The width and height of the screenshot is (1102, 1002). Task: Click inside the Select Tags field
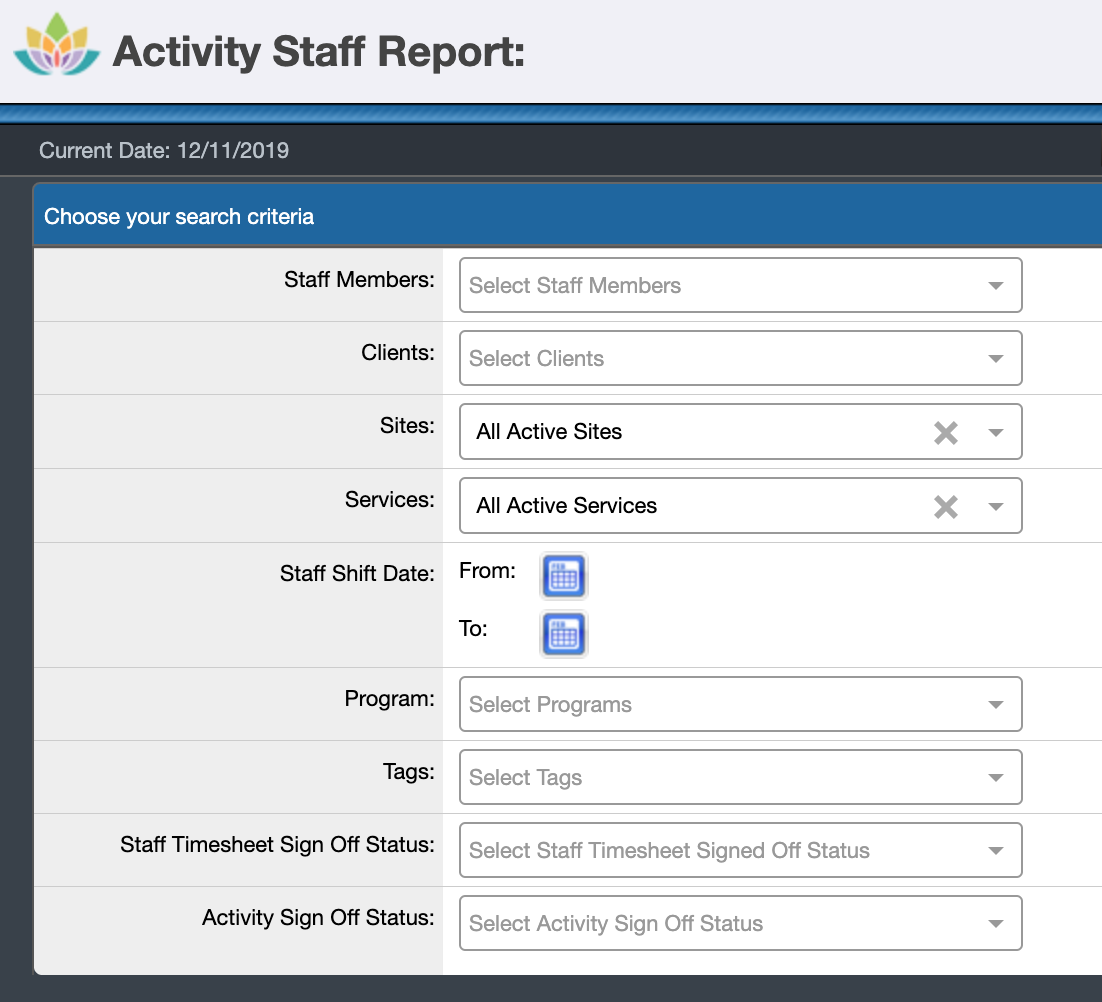[x=700, y=777]
